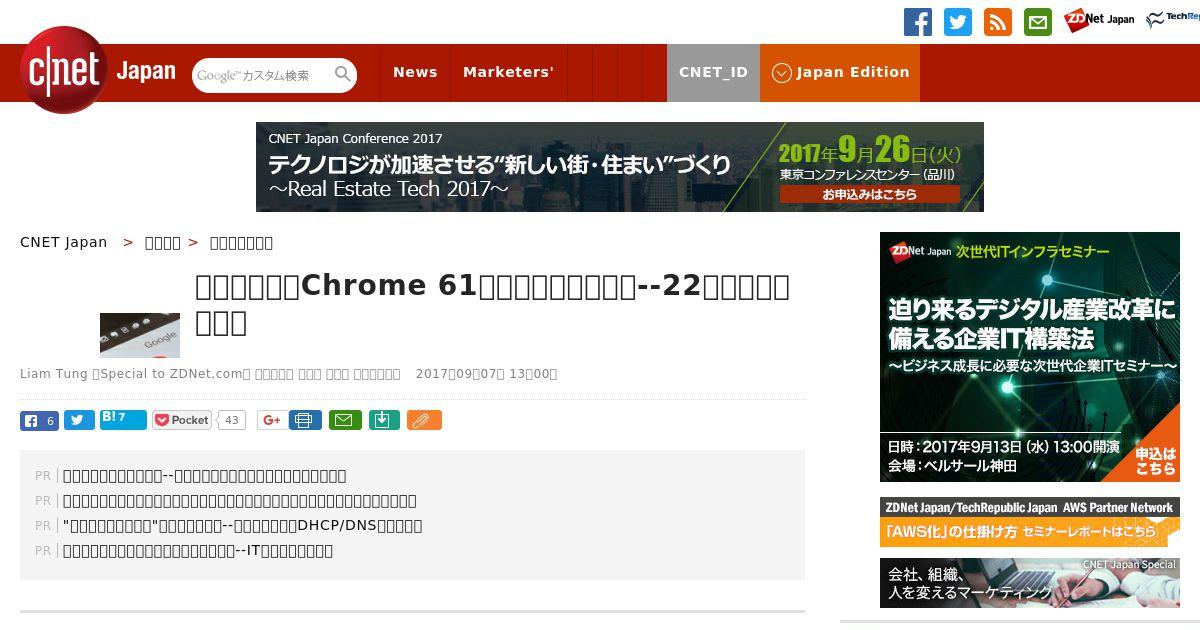1200x630 pixels.
Task: Submit search with magnifier icon
Action: [x=342, y=75]
